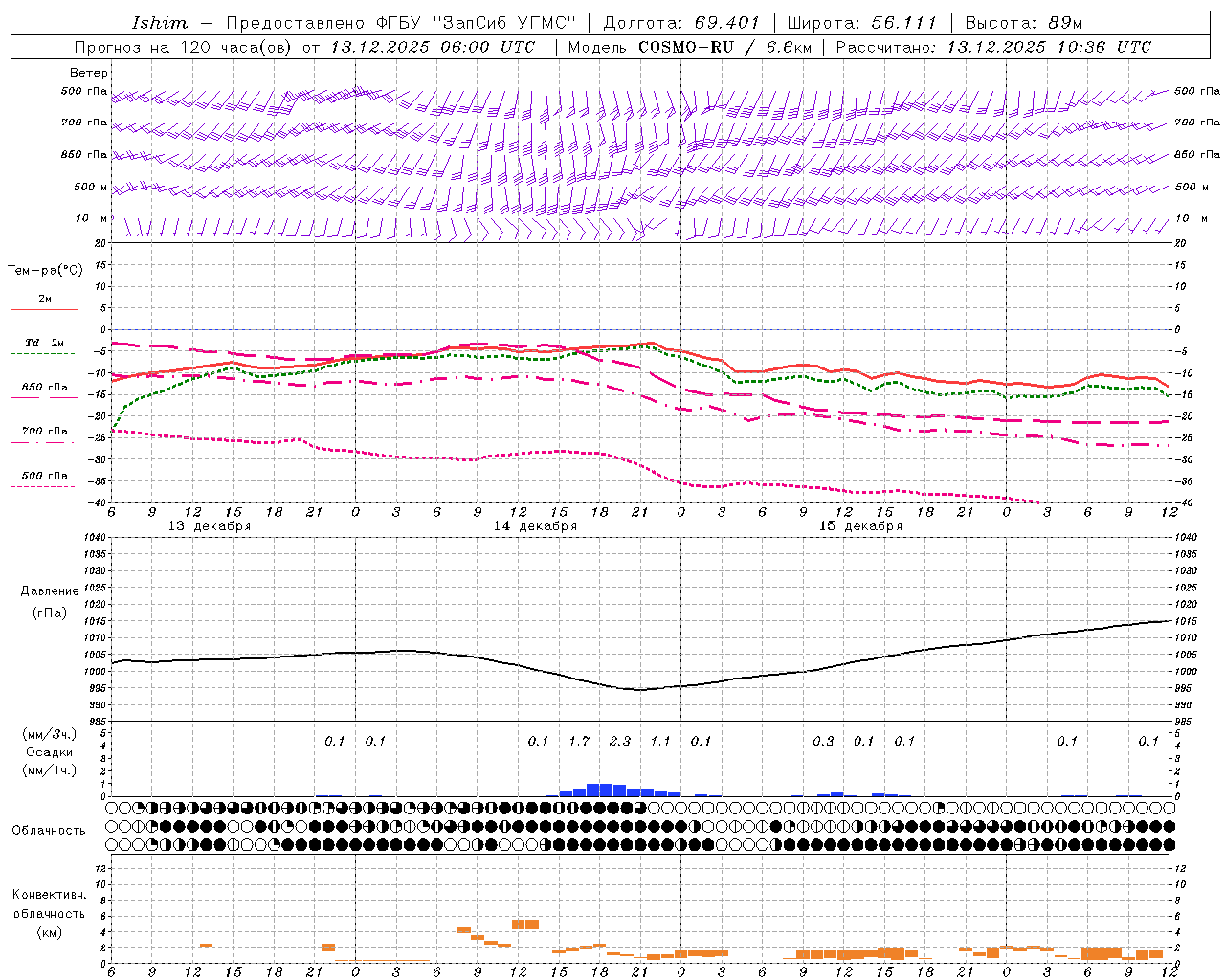Click the "(км)" unit label below "облачность"
This screenshot has height=980, width=1225.
[49, 933]
